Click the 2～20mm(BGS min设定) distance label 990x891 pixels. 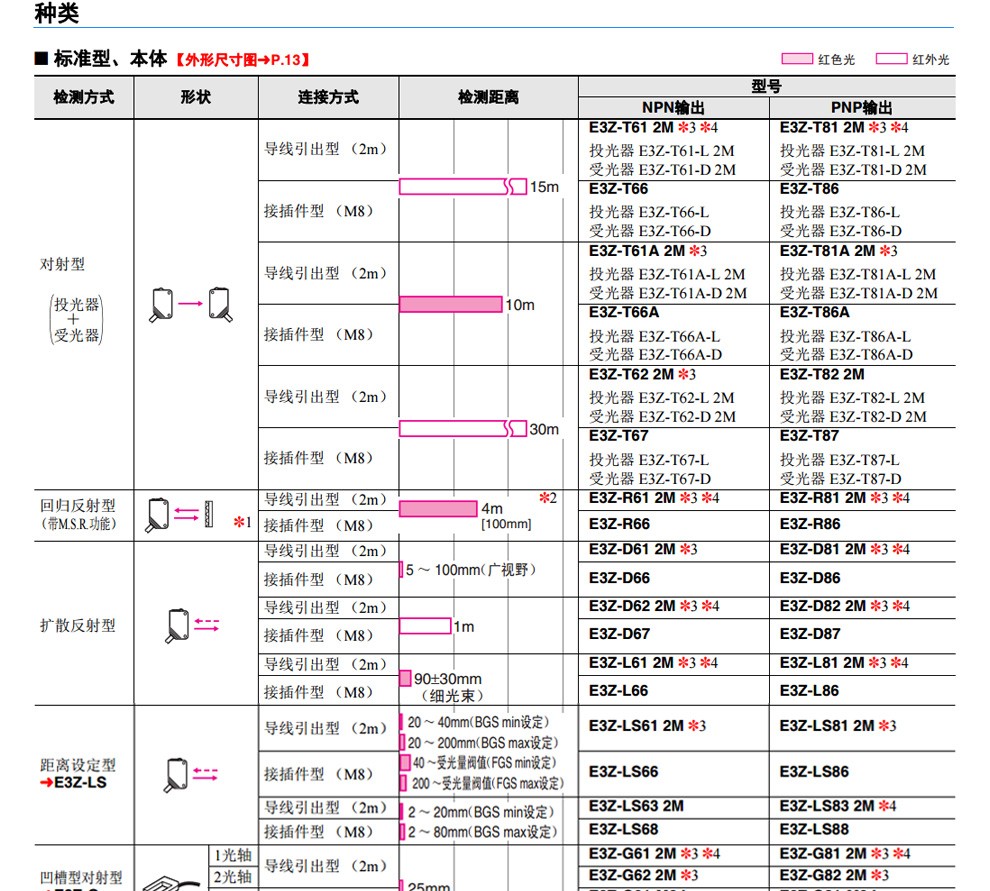[x=481, y=812]
